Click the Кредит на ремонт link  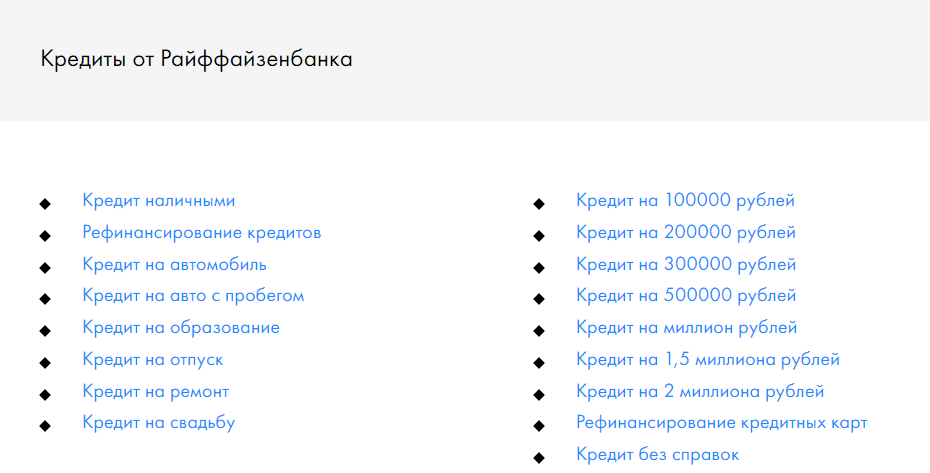click(x=155, y=392)
